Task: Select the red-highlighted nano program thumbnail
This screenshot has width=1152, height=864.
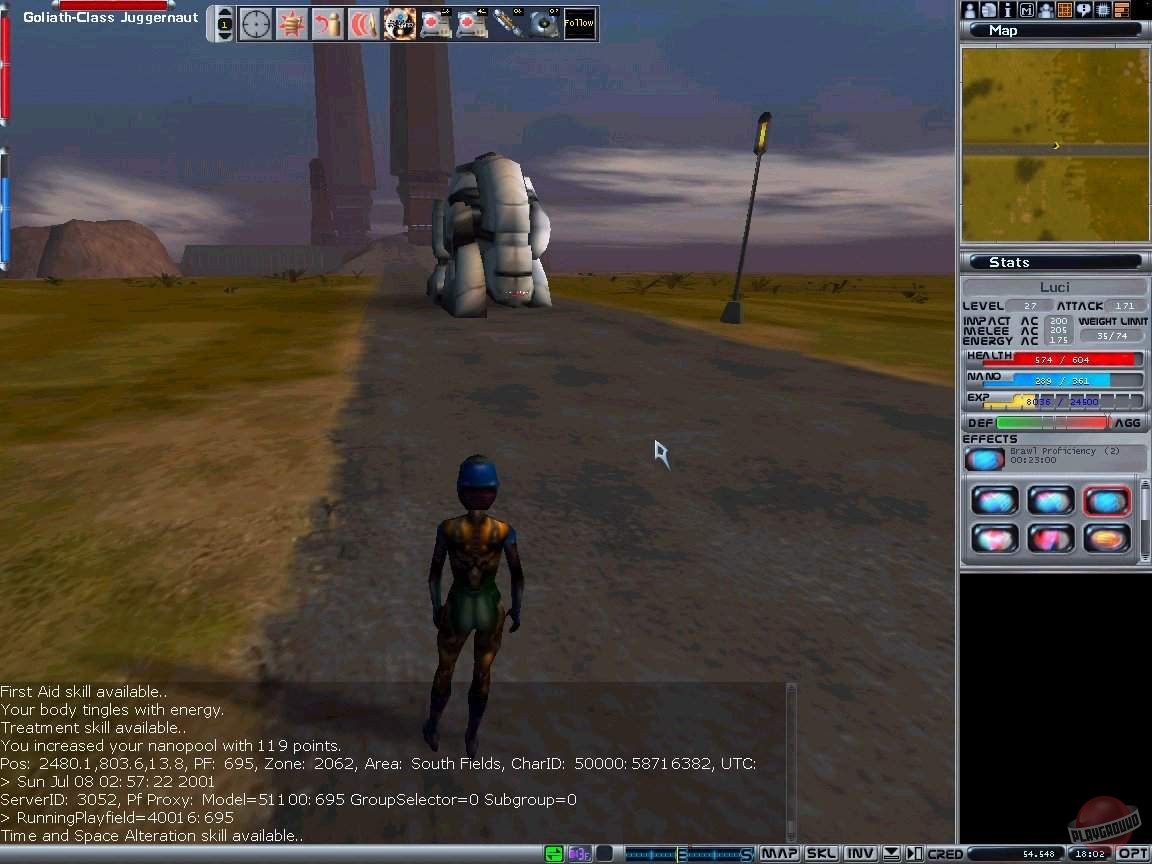Action: coord(1107,500)
